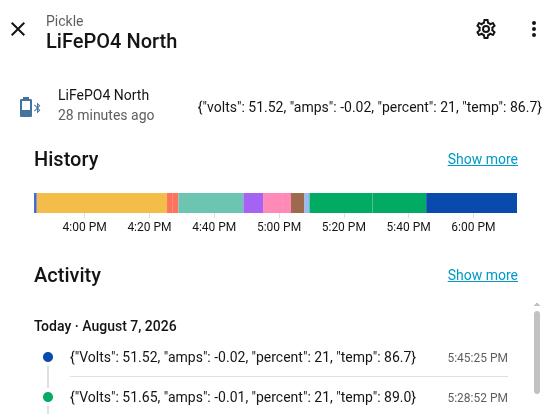Screen dimensions: 554x414
Task: Select the yellow history bar segment
Action: [x=102, y=203]
